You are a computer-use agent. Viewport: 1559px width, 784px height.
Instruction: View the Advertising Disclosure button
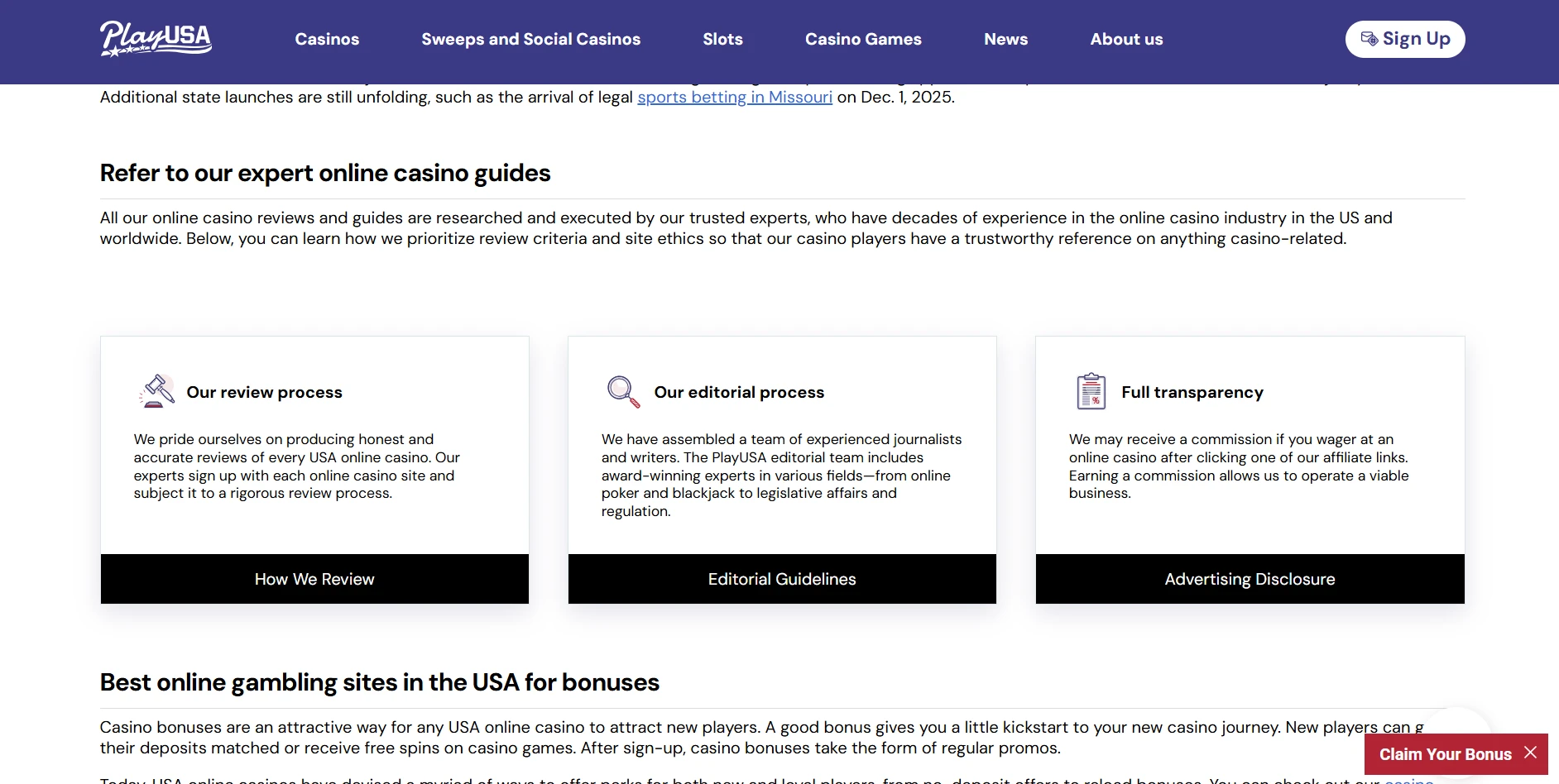1250,579
